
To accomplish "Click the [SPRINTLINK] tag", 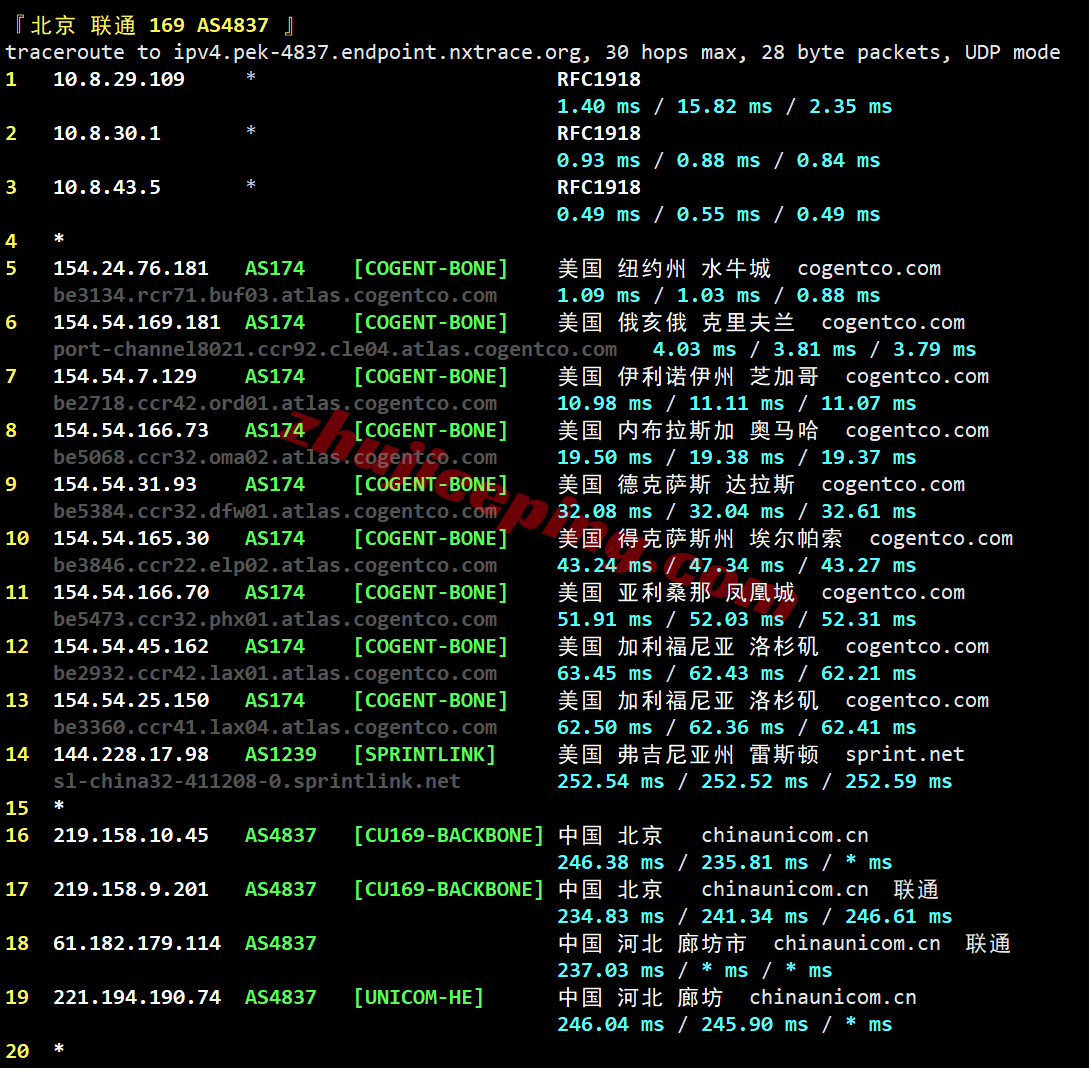I will click(x=425, y=755).
